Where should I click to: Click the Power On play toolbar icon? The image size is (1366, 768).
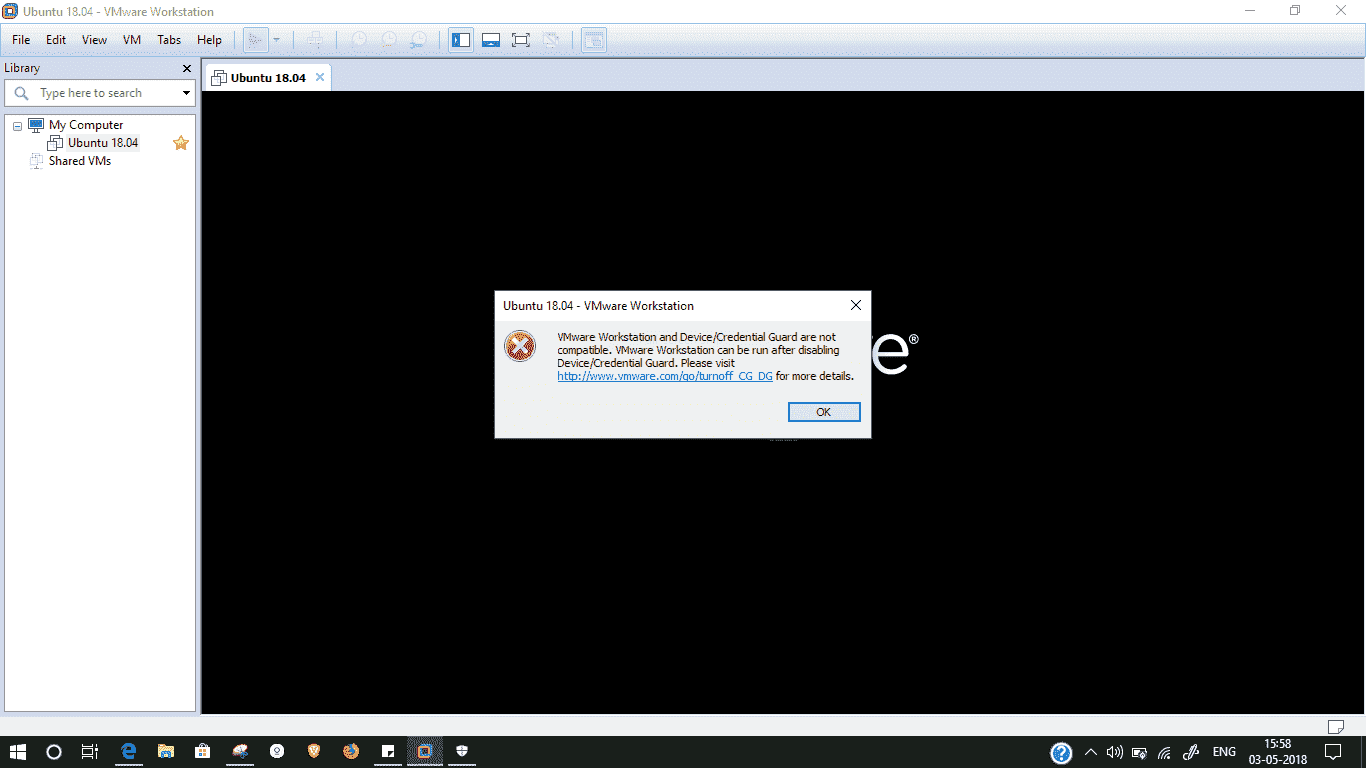click(255, 40)
